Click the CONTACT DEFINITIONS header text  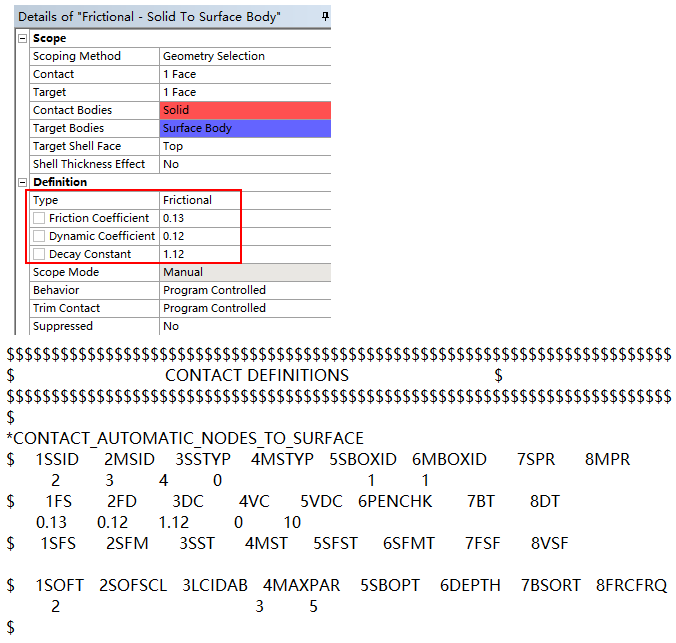(257, 376)
